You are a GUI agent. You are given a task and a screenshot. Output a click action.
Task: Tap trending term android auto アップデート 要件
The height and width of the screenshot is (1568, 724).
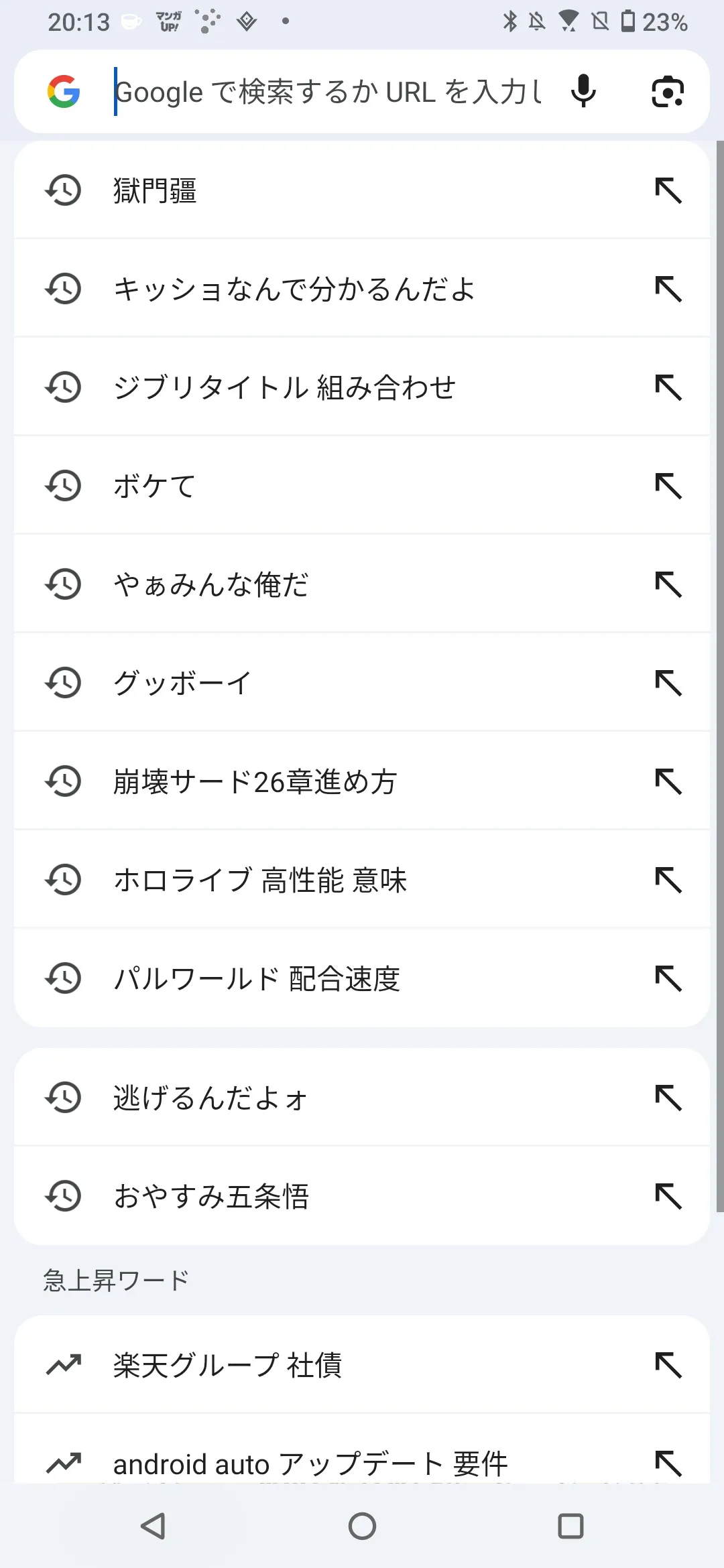pyautogui.click(x=310, y=1463)
